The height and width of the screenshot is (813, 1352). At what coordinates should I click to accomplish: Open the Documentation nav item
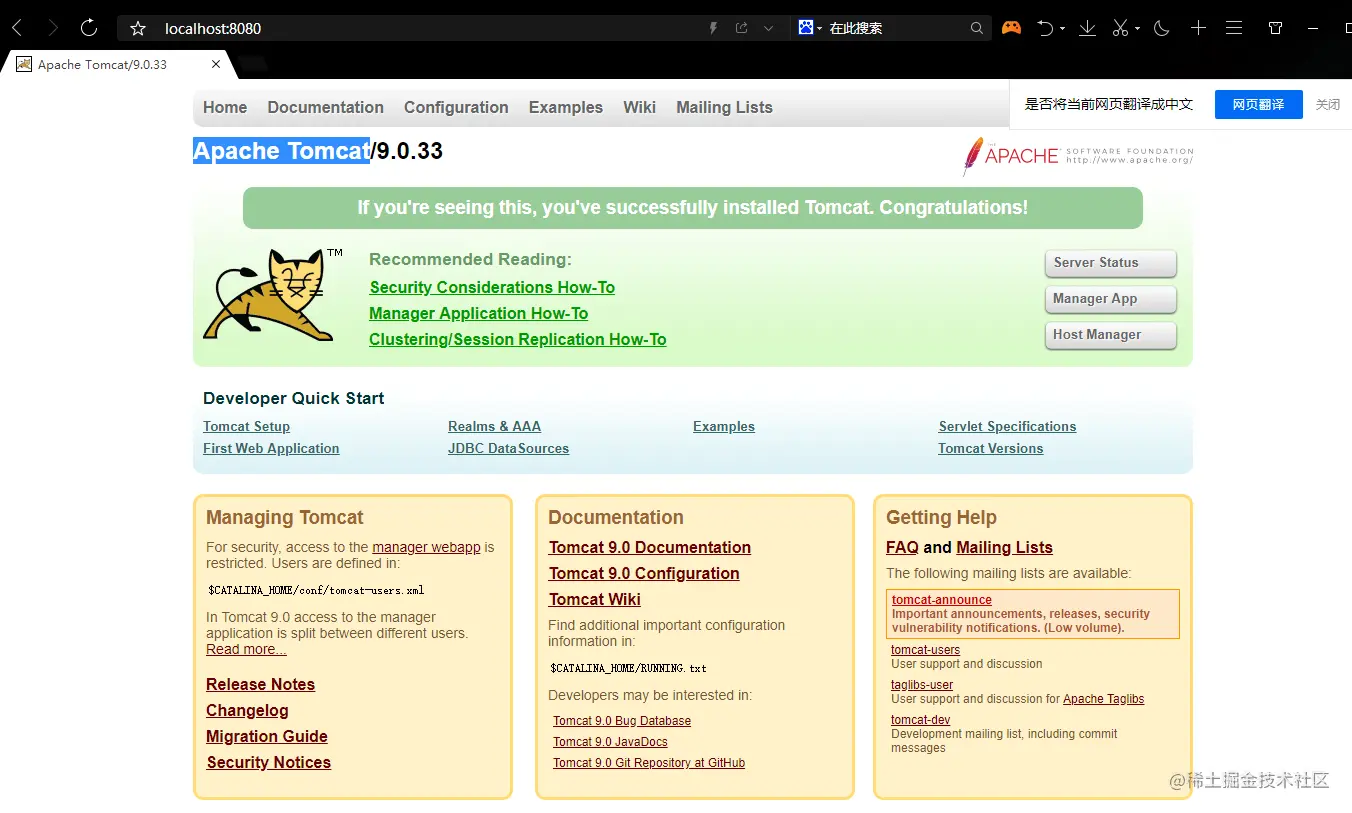(x=325, y=107)
